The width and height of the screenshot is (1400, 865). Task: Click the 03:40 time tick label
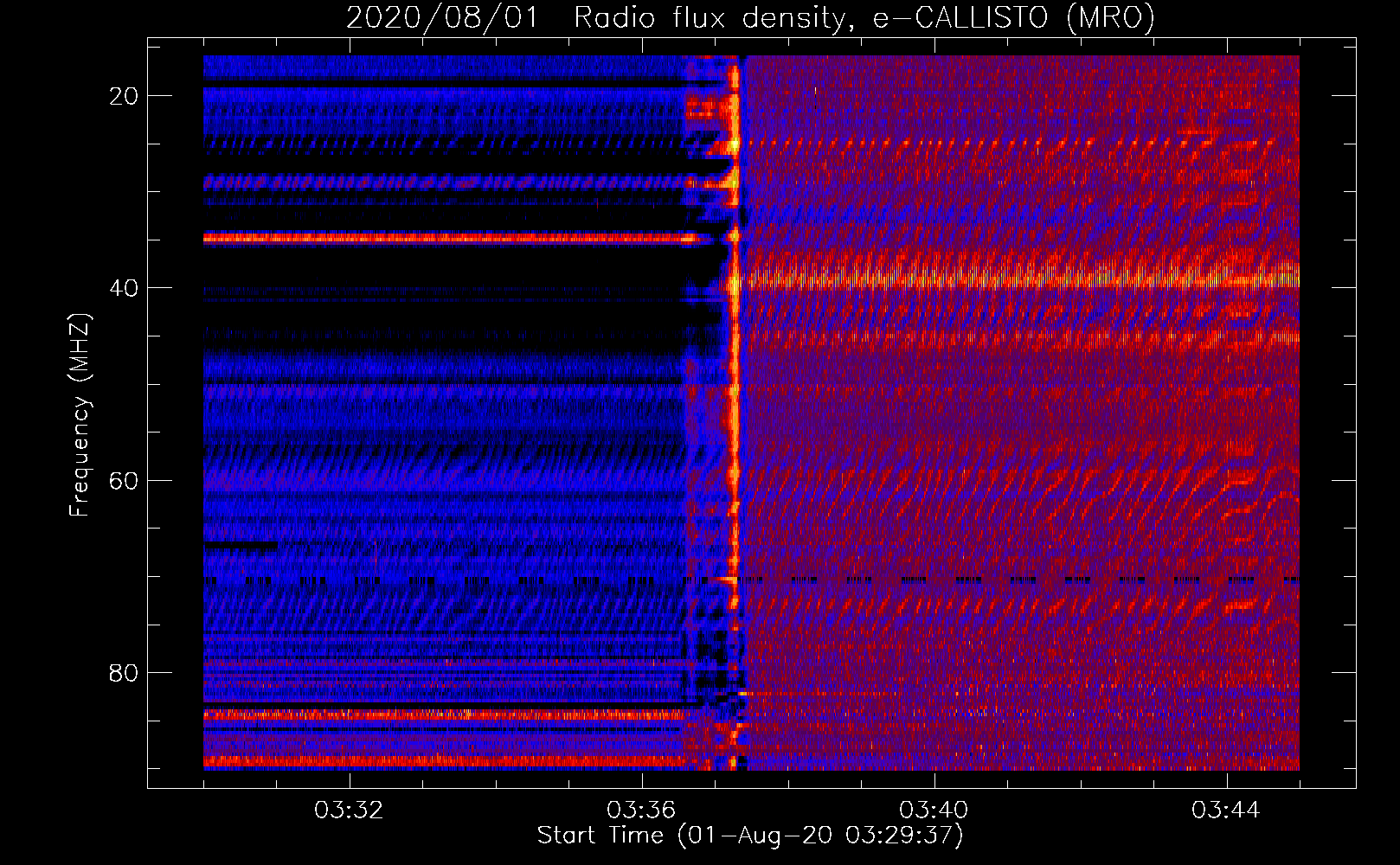click(x=934, y=811)
